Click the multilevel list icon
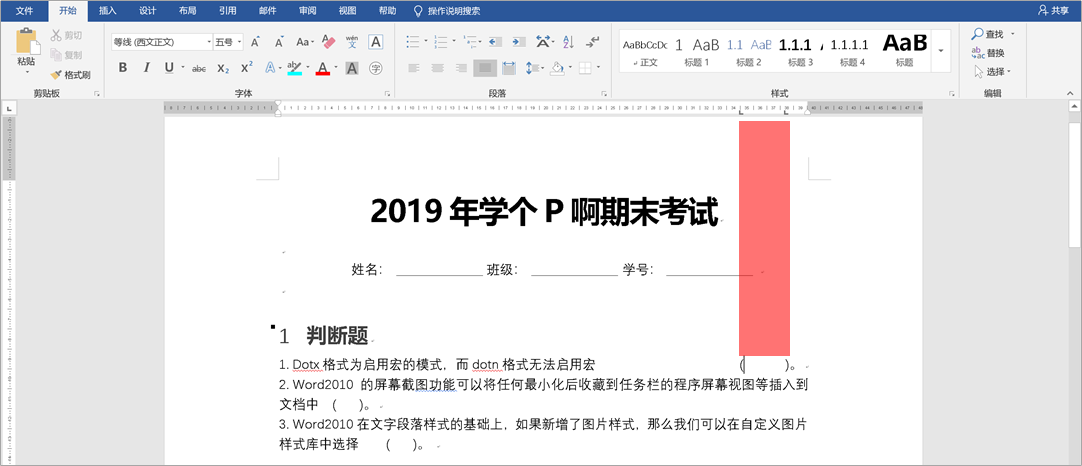 pos(471,42)
